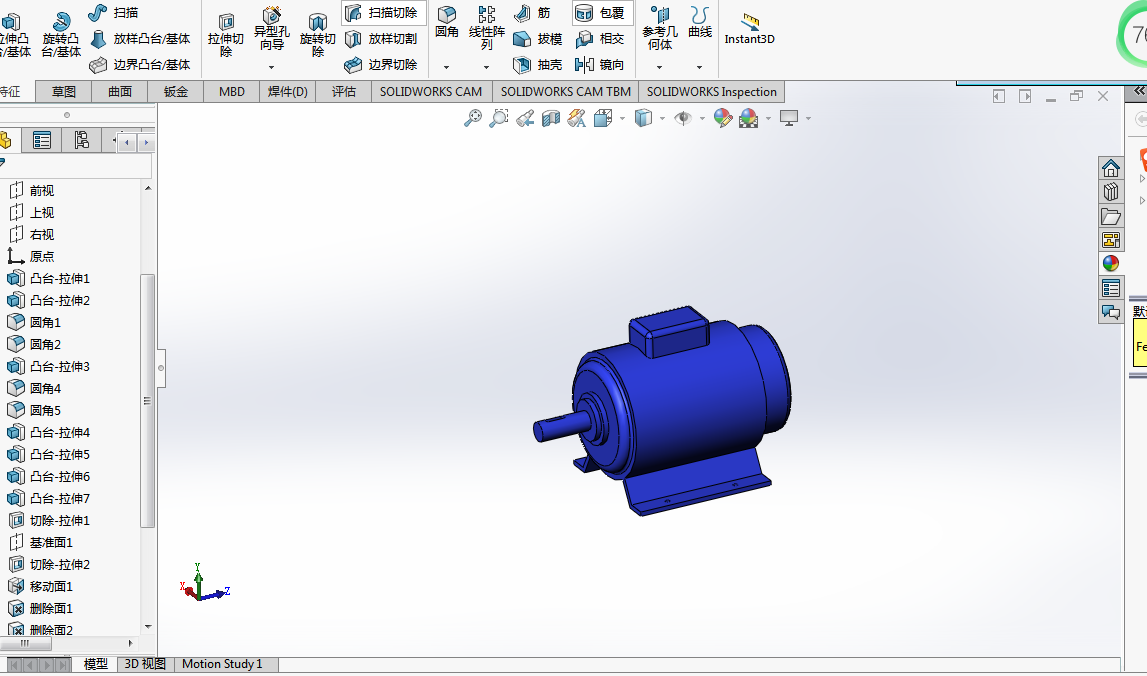Choose the 放样切割 lofted cut tool

382,39
